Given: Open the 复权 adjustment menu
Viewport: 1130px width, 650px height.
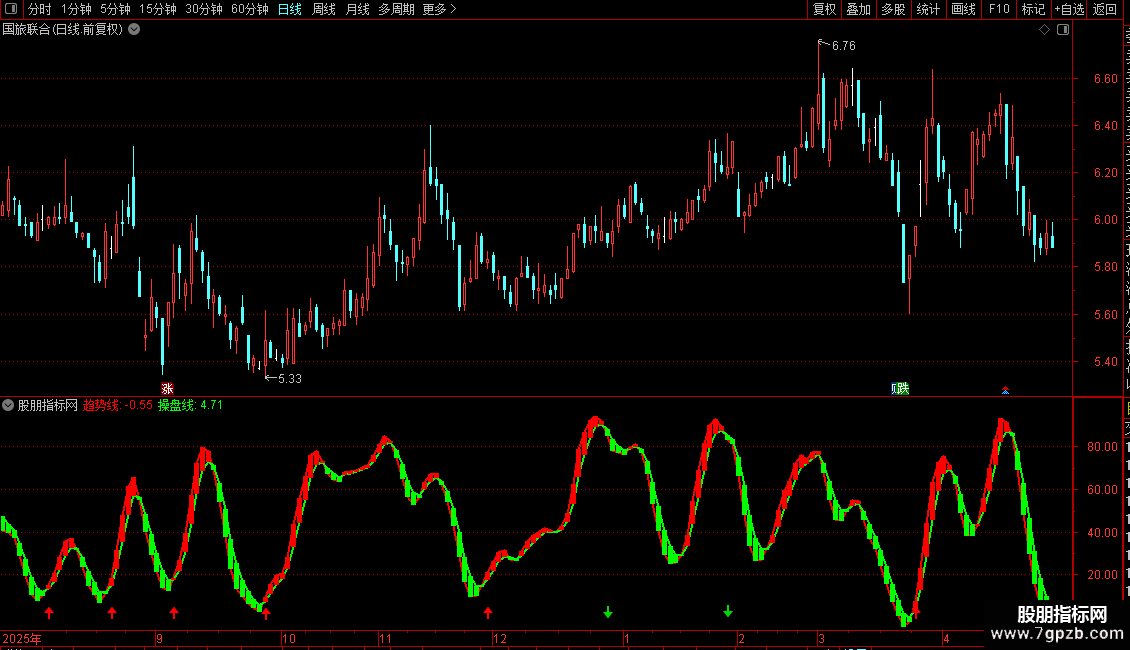Looking at the screenshot, I should [824, 9].
